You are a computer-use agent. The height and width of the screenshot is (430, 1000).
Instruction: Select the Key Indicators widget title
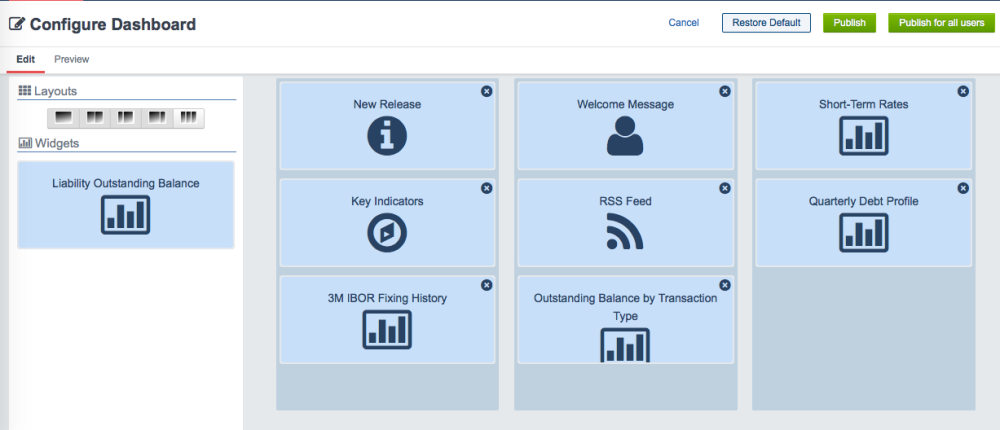point(387,202)
